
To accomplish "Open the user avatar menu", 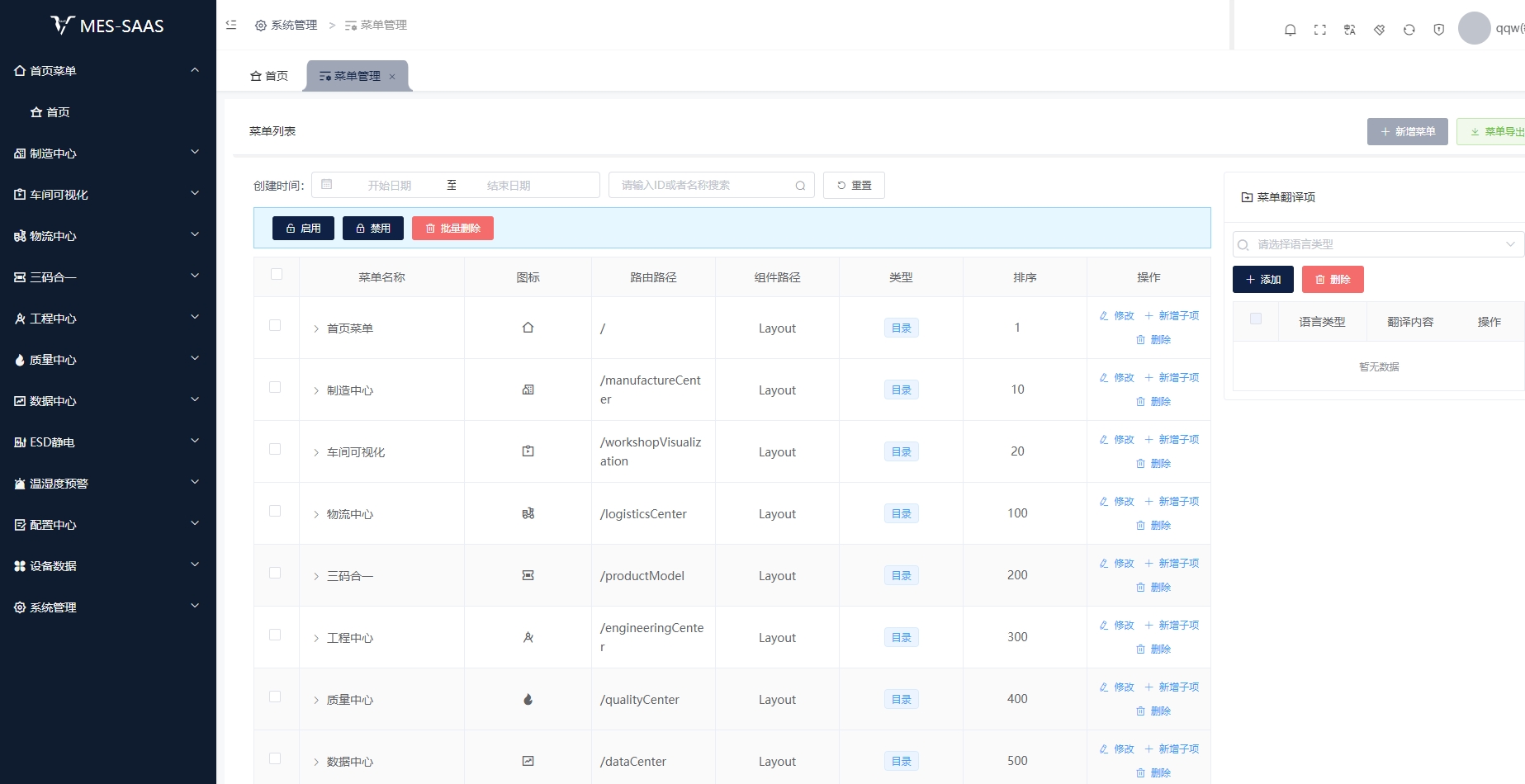I will click(x=1474, y=28).
